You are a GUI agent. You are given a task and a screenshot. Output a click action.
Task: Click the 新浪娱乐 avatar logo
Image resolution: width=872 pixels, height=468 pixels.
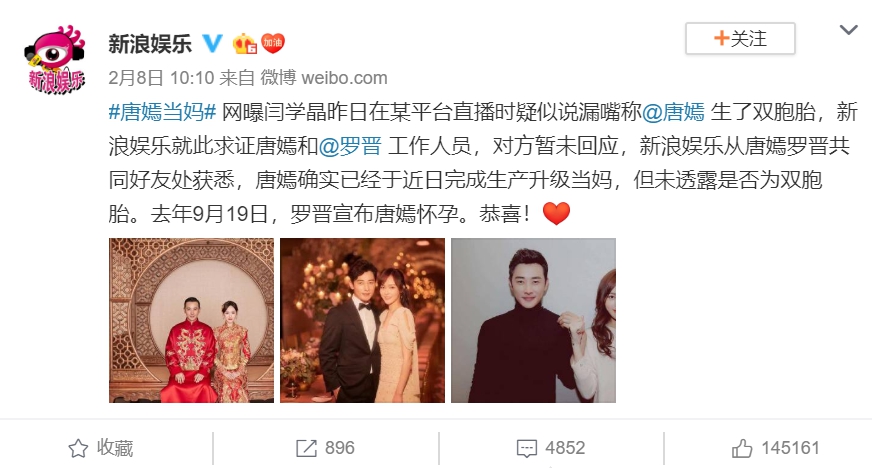click(x=54, y=59)
